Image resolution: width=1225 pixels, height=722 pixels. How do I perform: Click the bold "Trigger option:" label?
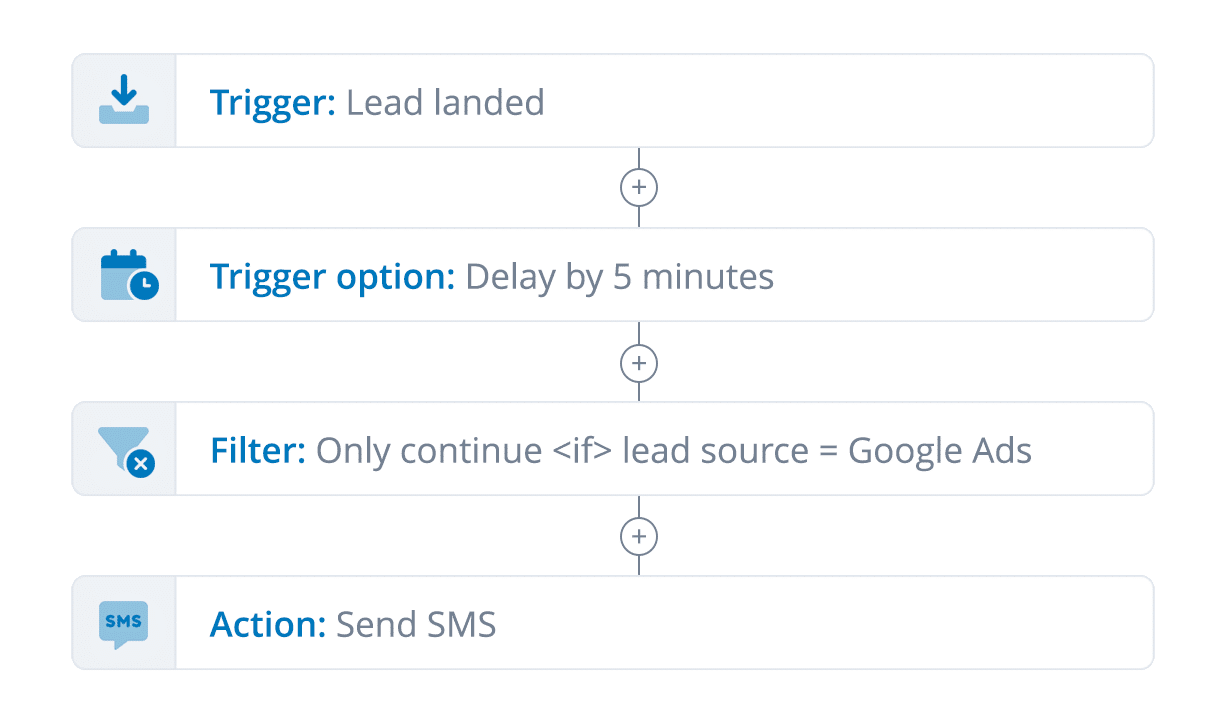click(333, 276)
